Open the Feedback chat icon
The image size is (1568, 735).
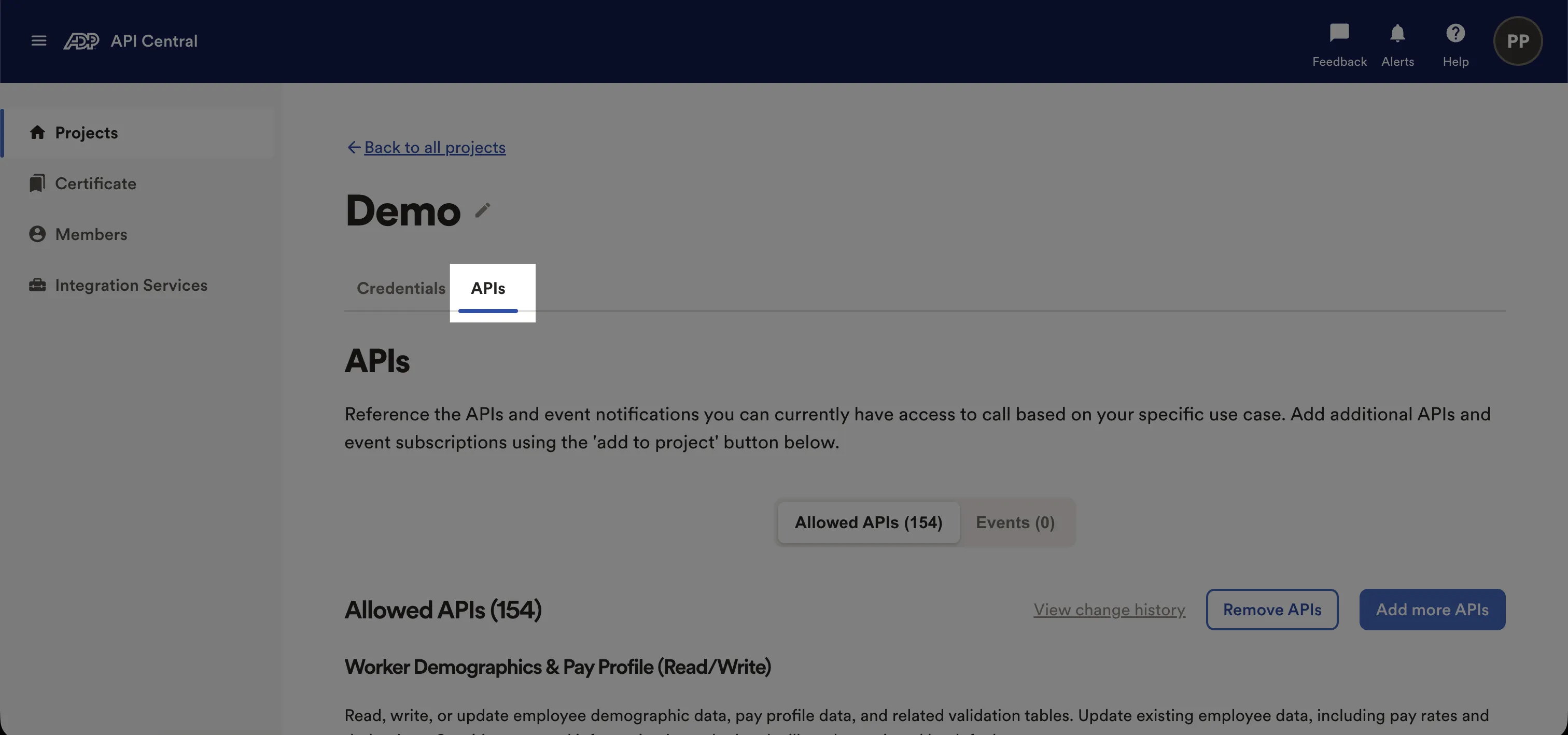[1339, 33]
